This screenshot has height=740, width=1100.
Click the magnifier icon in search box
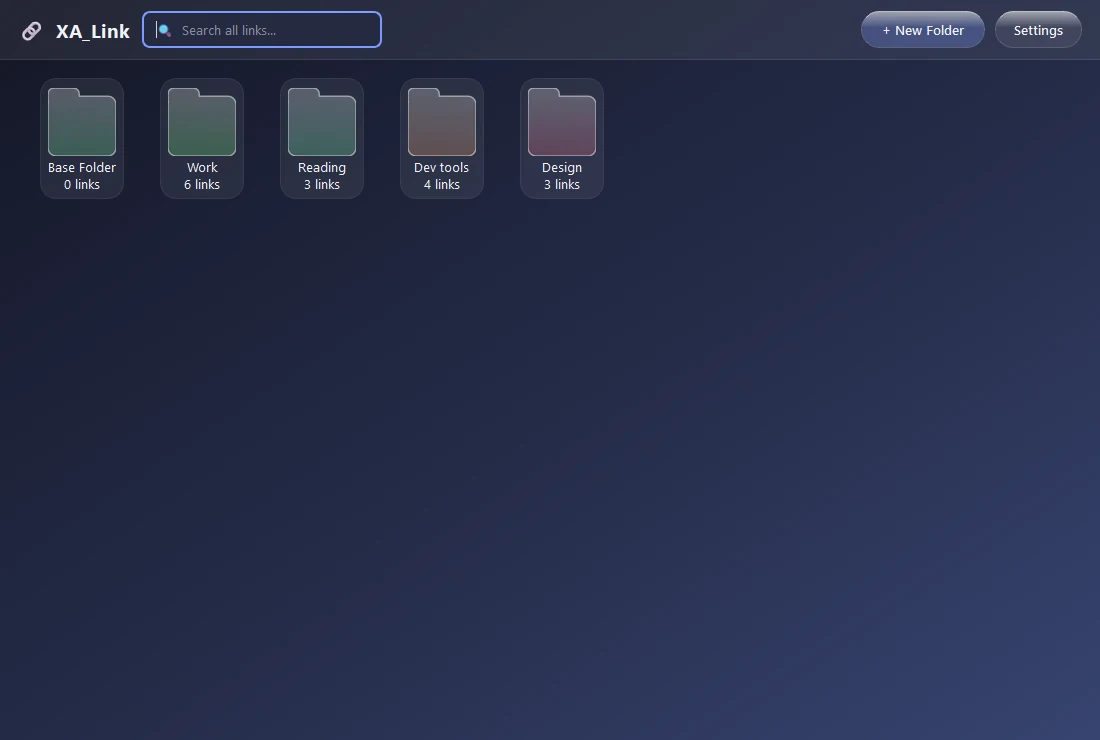coord(164,30)
